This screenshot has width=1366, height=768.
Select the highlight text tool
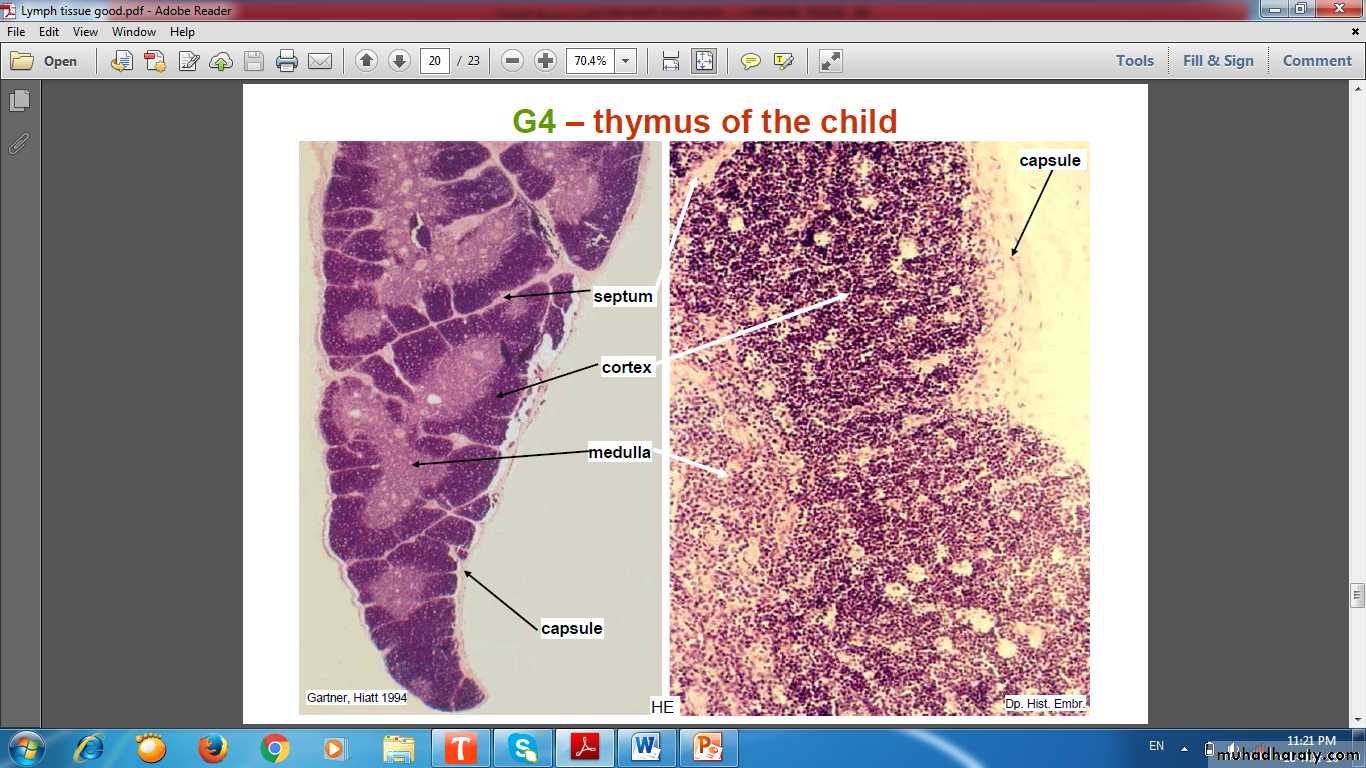coord(783,61)
